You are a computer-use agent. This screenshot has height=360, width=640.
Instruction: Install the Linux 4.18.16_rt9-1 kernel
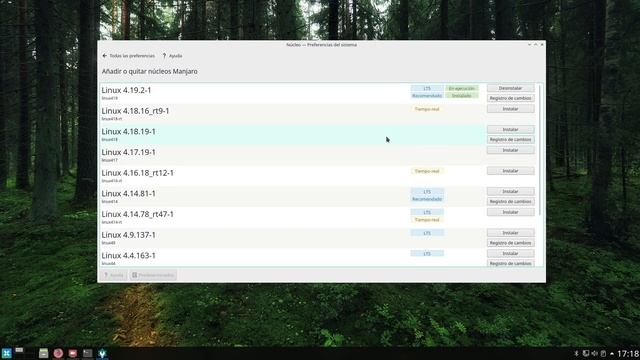click(x=510, y=109)
